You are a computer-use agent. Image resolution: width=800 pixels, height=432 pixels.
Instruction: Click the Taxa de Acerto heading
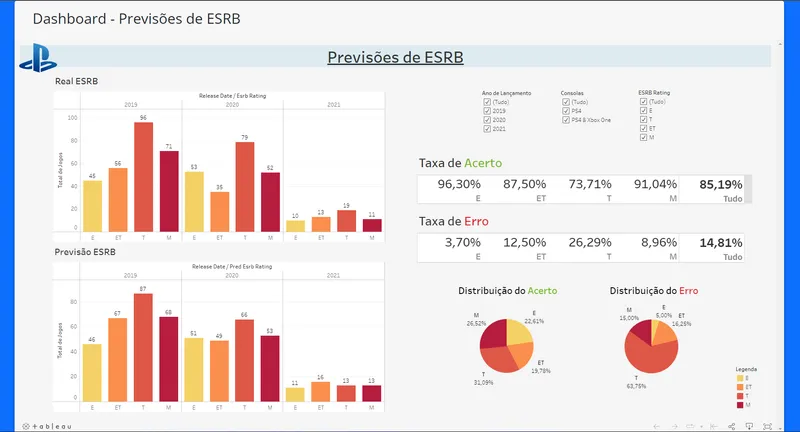click(460, 163)
